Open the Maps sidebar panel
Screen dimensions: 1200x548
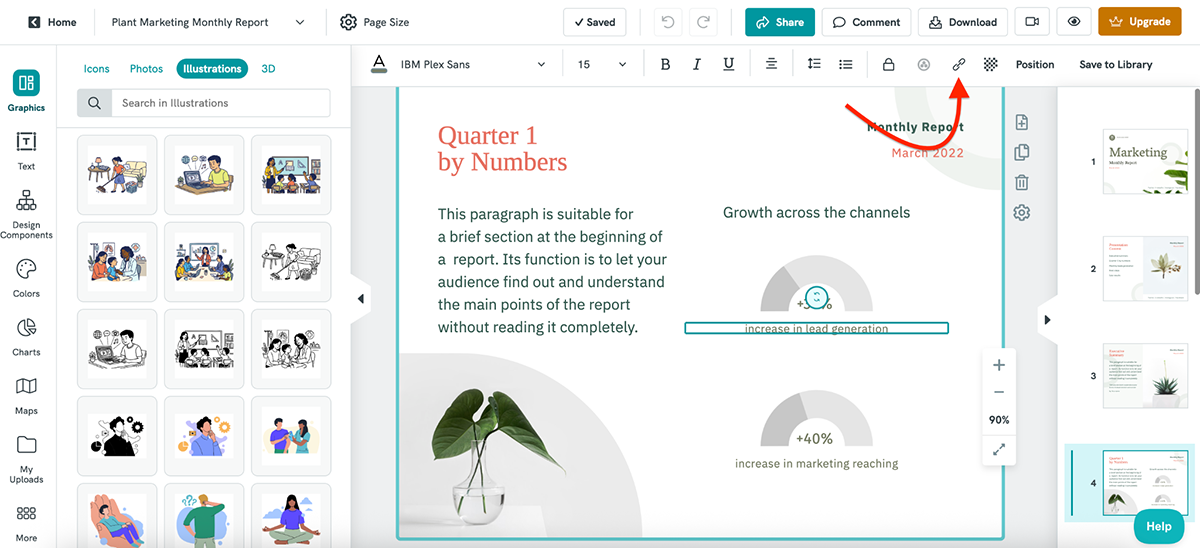pos(26,396)
